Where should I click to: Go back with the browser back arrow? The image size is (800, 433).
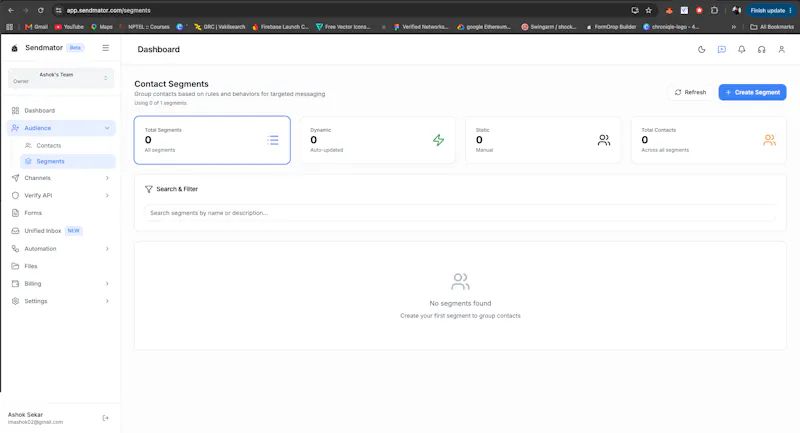tap(11, 10)
